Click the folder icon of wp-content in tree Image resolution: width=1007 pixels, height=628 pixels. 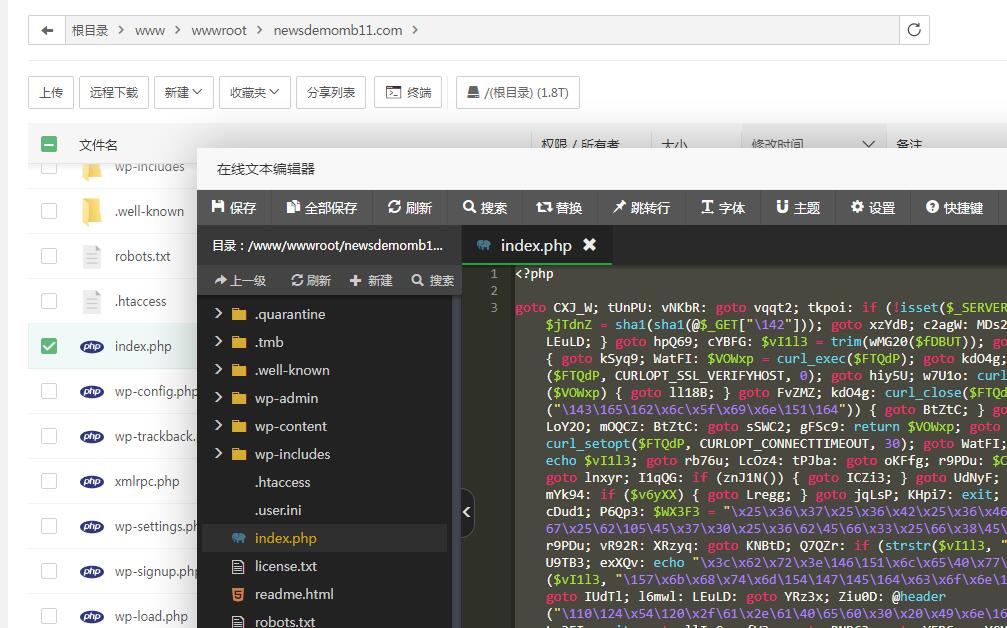(239, 426)
